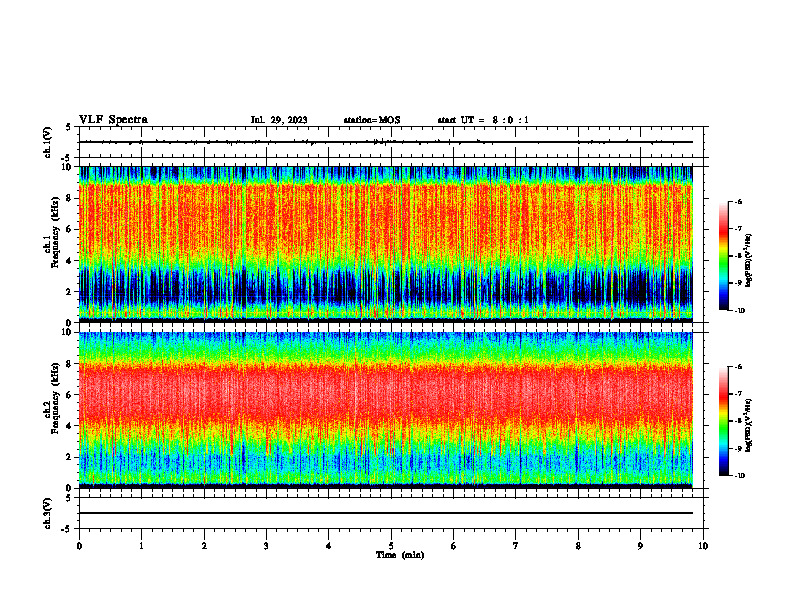
Task: Click the '6' kHz tick of ch.2 spectrogram
Action: [x=69, y=395]
